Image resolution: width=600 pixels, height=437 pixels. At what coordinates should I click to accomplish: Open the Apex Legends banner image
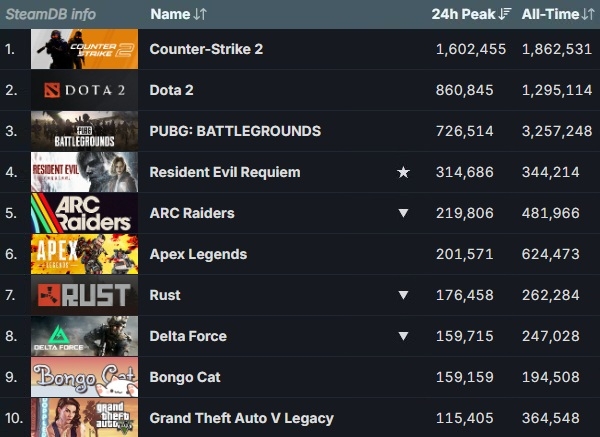point(85,254)
